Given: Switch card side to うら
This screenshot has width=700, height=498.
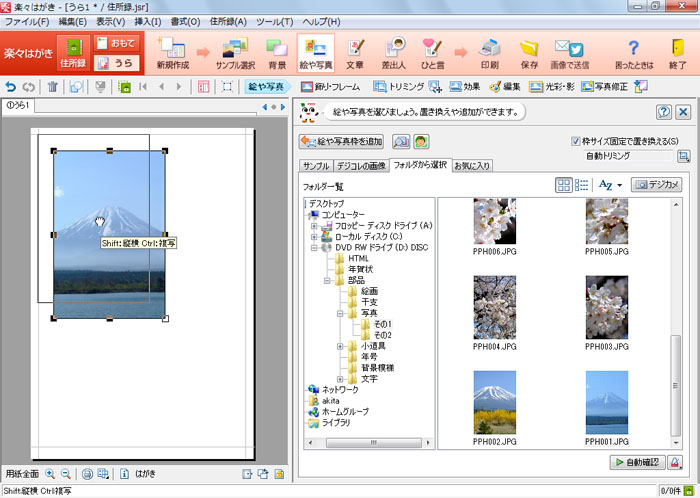Looking at the screenshot, I should point(117,63).
